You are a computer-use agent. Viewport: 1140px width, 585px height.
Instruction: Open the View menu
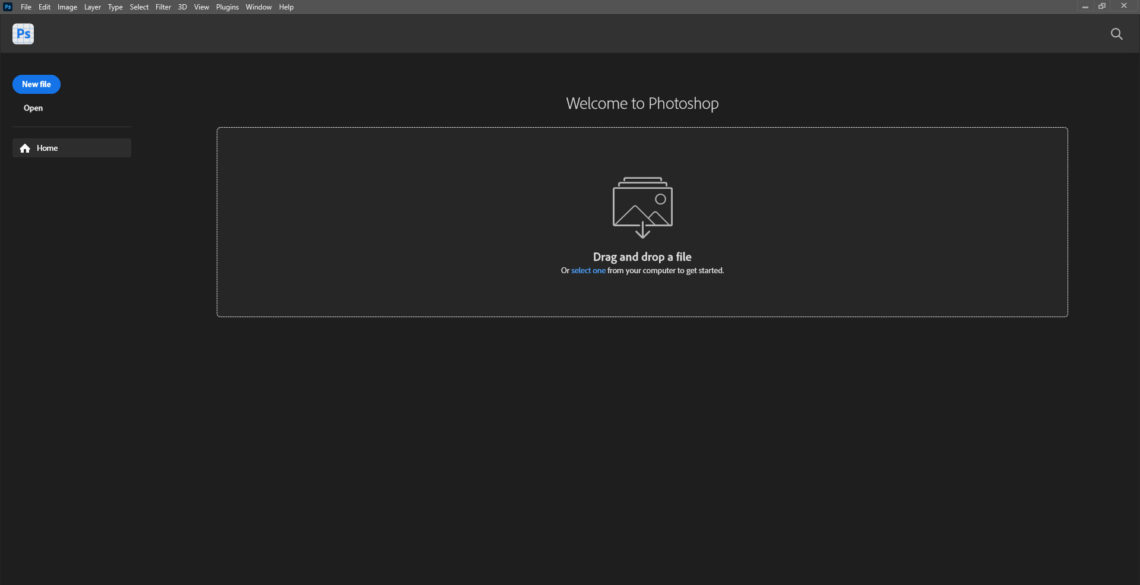pos(200,6)
